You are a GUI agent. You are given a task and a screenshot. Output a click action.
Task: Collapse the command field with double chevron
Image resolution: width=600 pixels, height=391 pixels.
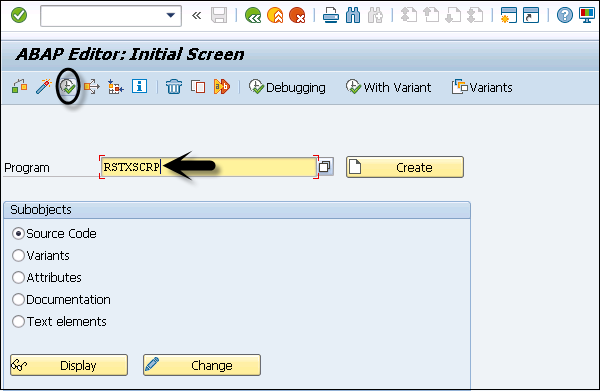(196, 16)
